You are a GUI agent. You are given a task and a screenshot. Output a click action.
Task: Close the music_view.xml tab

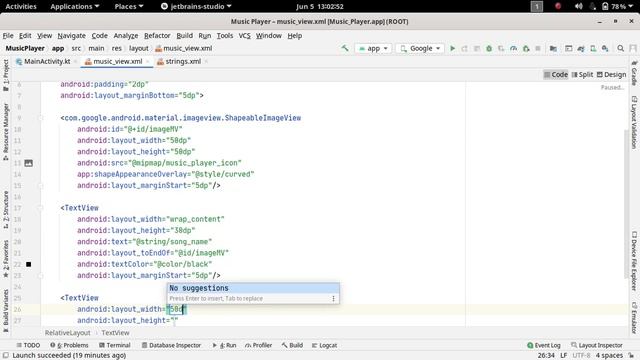tap(147, 62)
